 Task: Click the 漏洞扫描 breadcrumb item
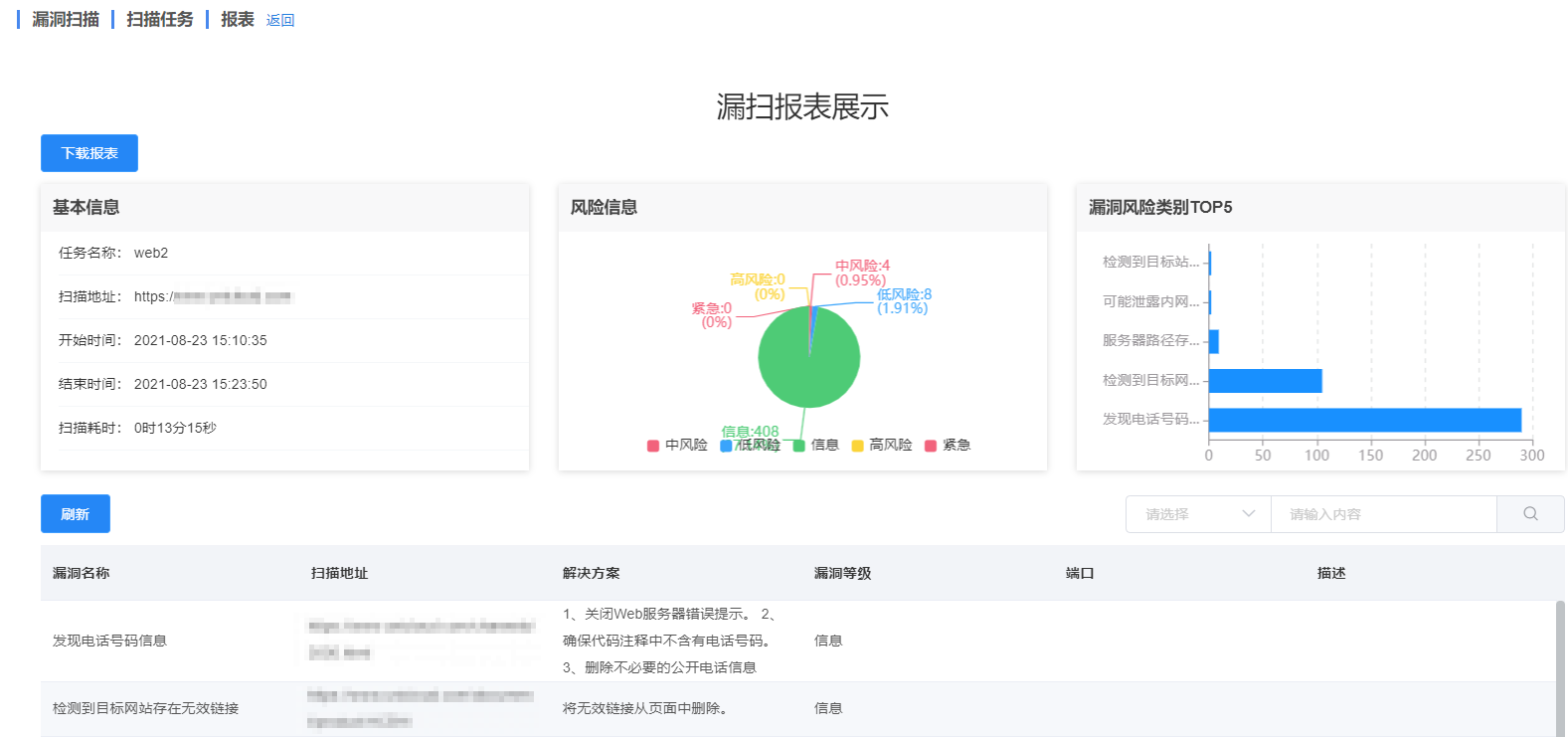point(66,20)
